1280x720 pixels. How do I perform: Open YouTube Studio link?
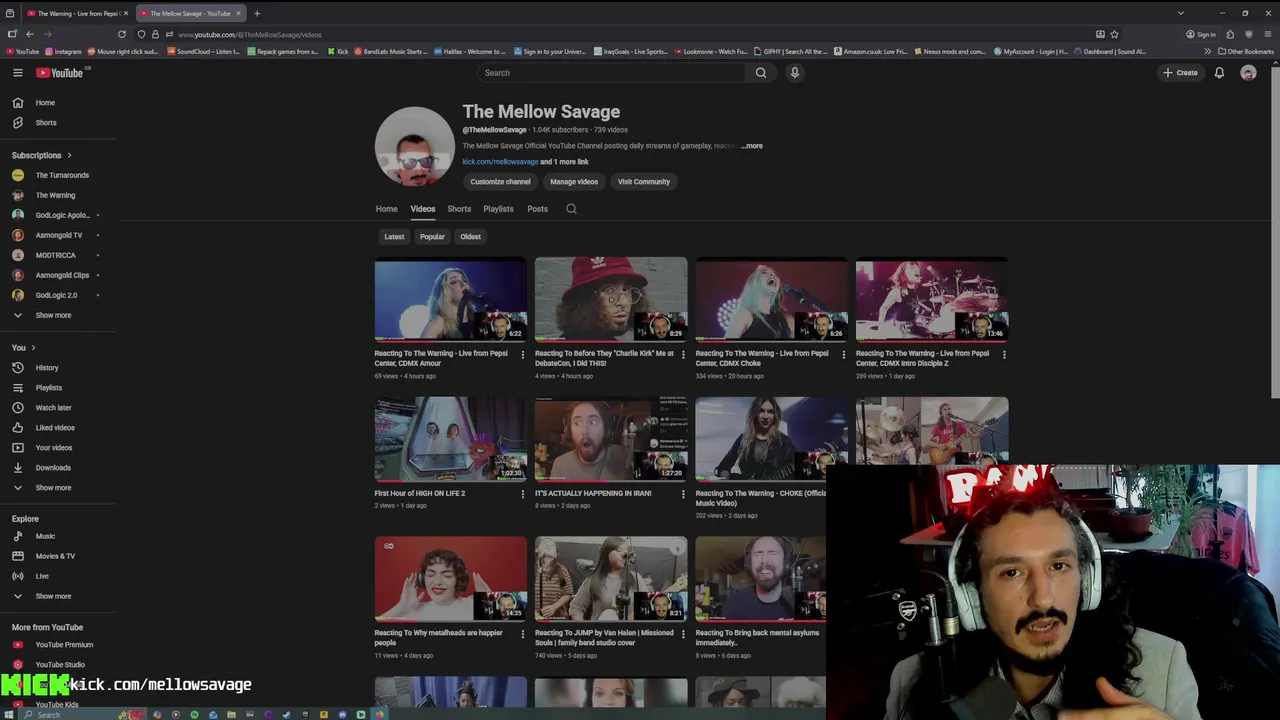point(60,664)
